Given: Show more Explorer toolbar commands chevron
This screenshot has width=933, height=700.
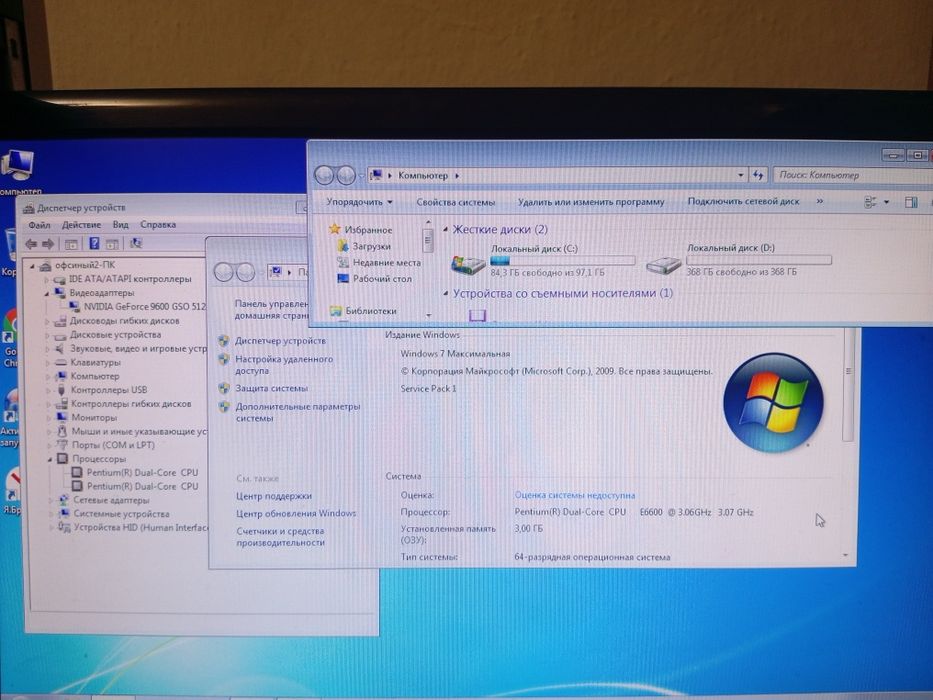Looking at the screenshot, I should (x=819, y=201).
